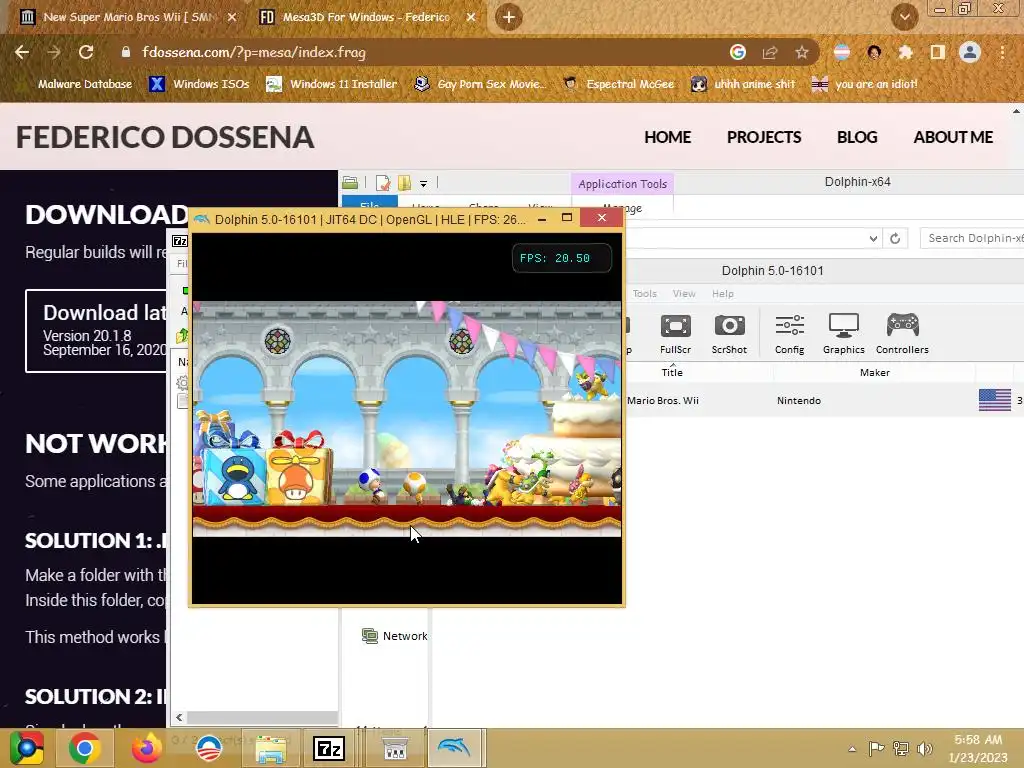Go back in Chrome with the back arrow

22,52
